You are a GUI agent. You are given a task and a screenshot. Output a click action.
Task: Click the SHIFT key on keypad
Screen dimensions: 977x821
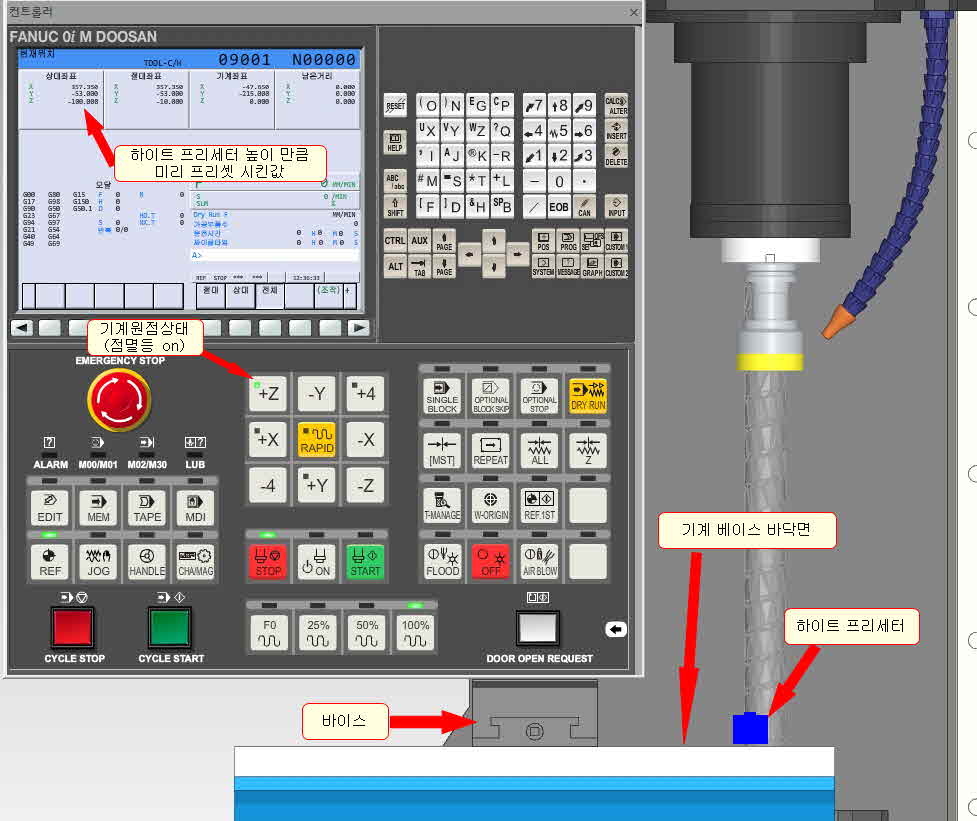(395, 206)
